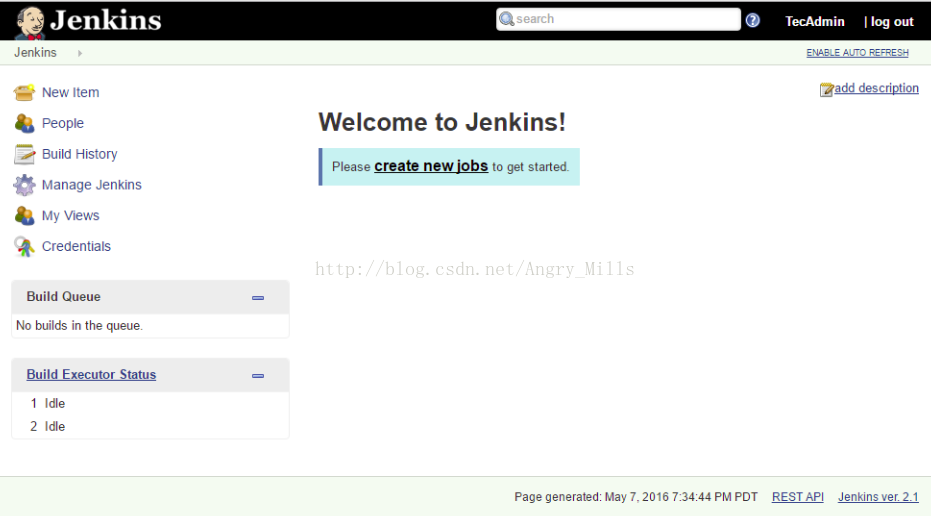Collapse the Build Queue panel

pos(258,297)
